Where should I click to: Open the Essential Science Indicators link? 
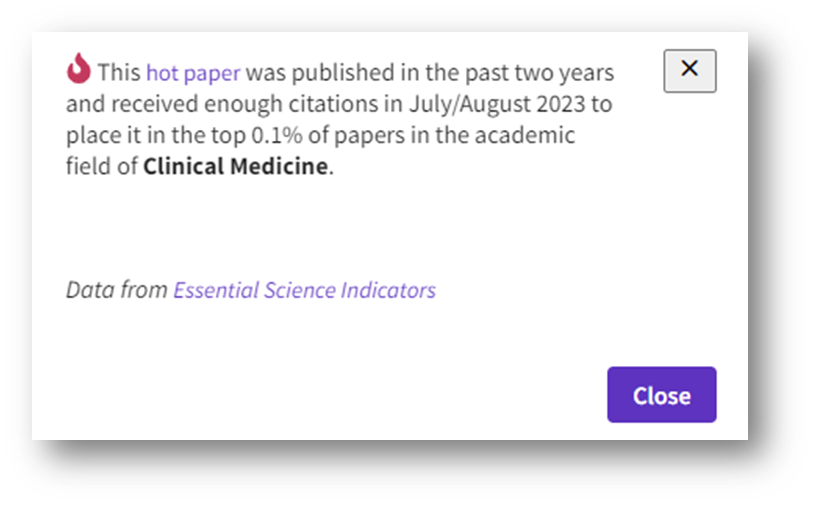tap(305, 290)
